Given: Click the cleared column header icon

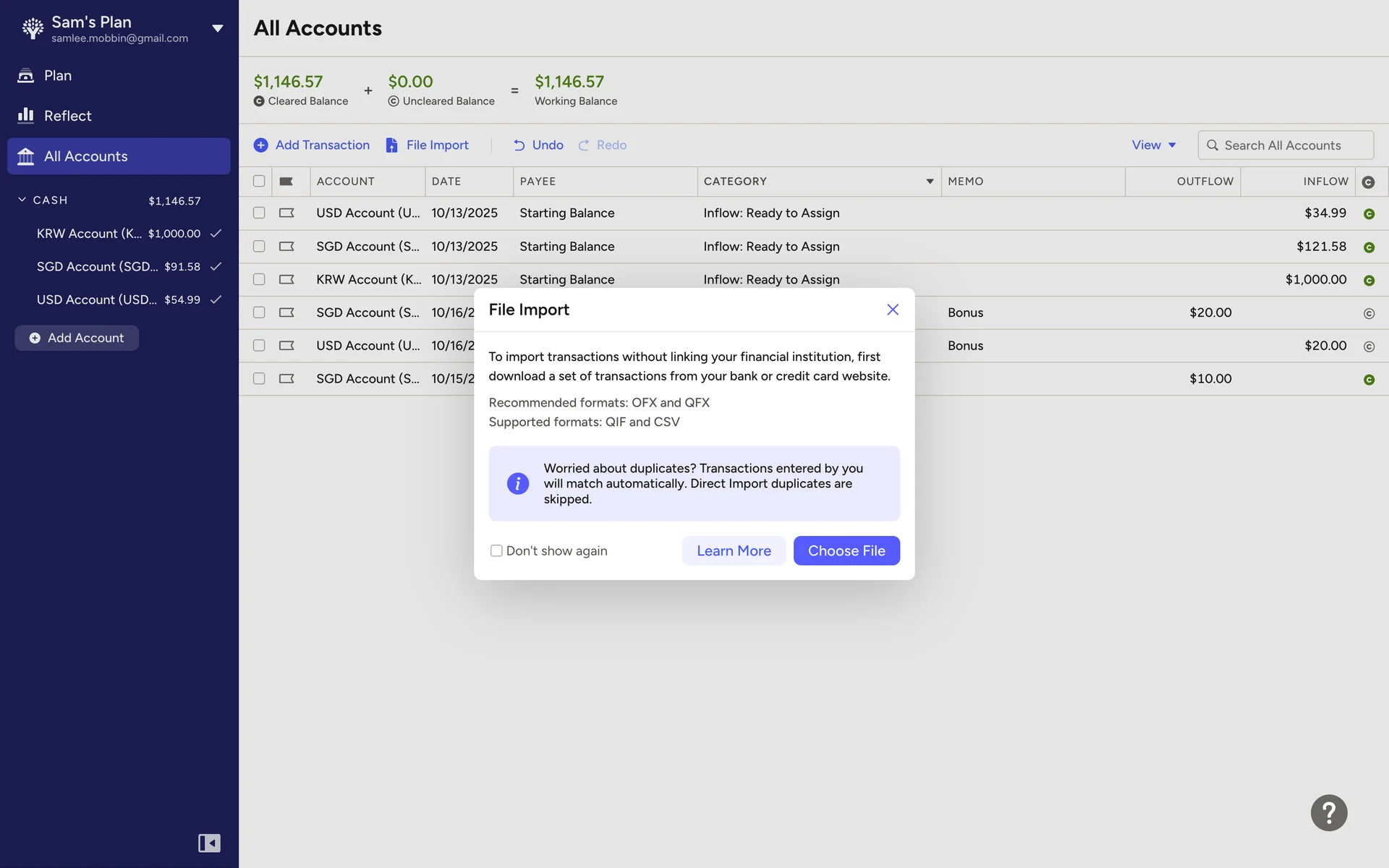Looking at the screenshot, I should coord(1368,182).
